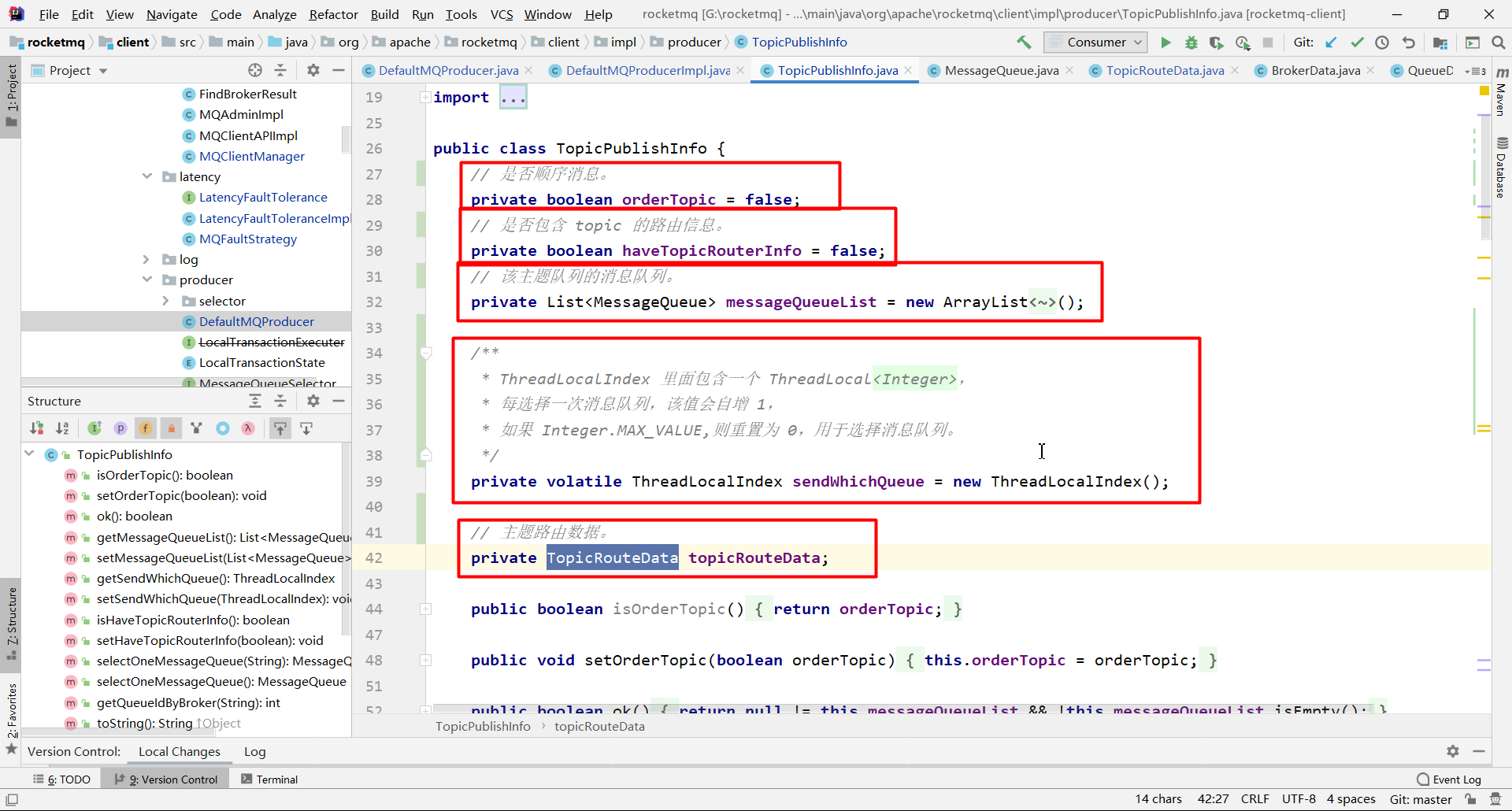The height and width of the screenshot is (811, 1512).
Task: Collapse the TopicPublishInfo node in Structure tree
Action: 30,454
